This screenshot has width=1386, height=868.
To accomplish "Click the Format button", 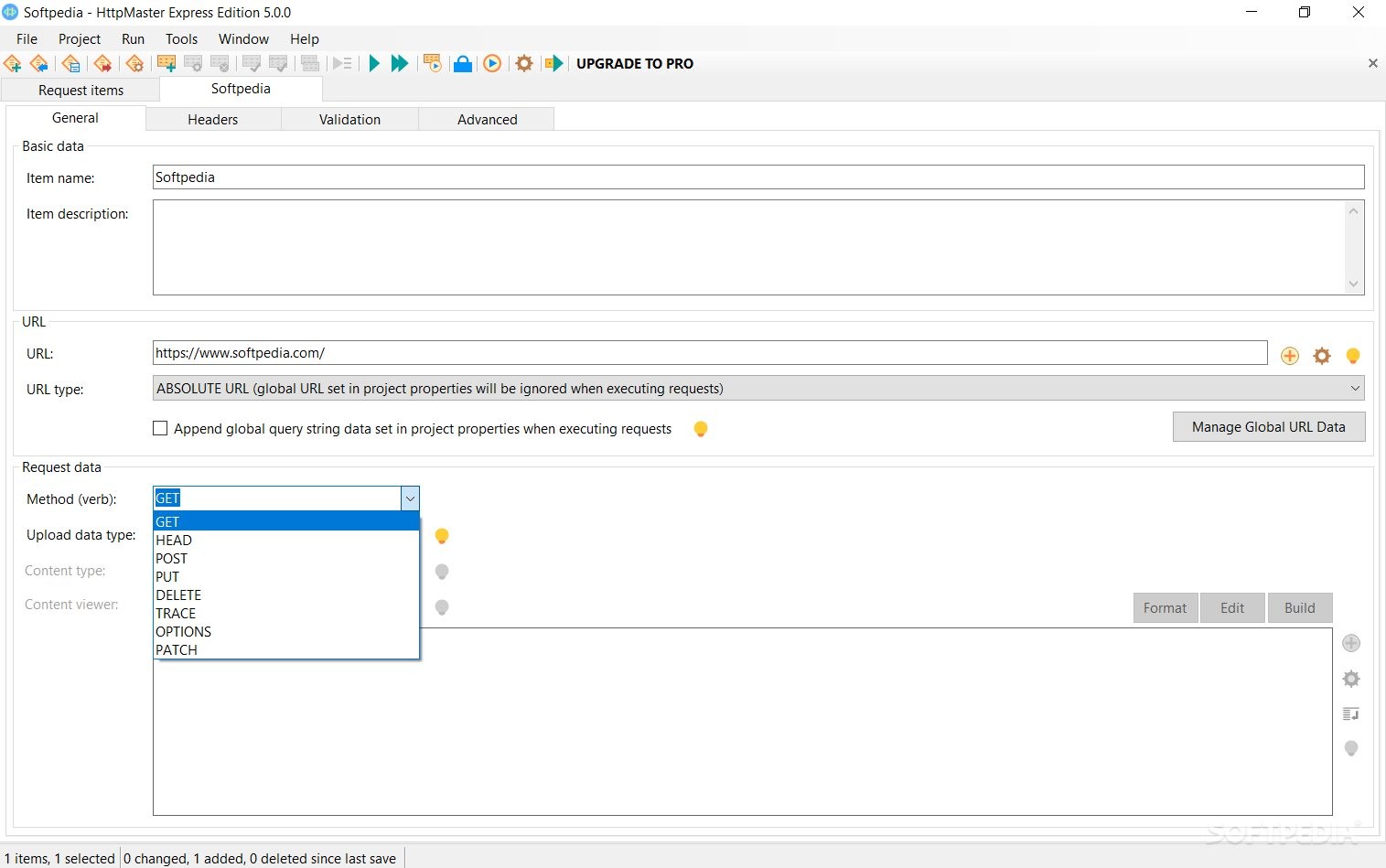I will (x=1166, y=608).
